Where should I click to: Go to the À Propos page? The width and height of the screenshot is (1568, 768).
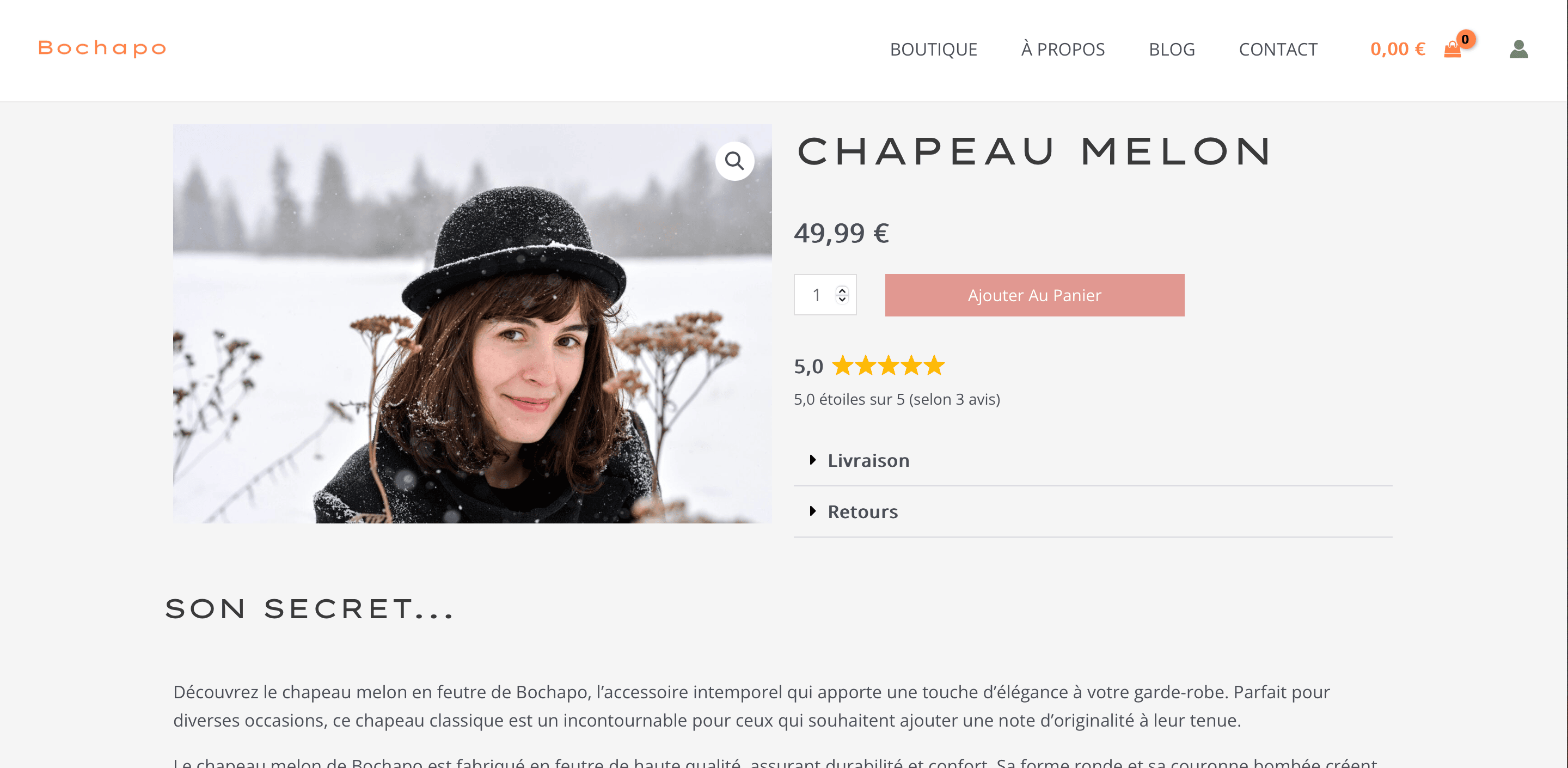[x=1063, y=50]
